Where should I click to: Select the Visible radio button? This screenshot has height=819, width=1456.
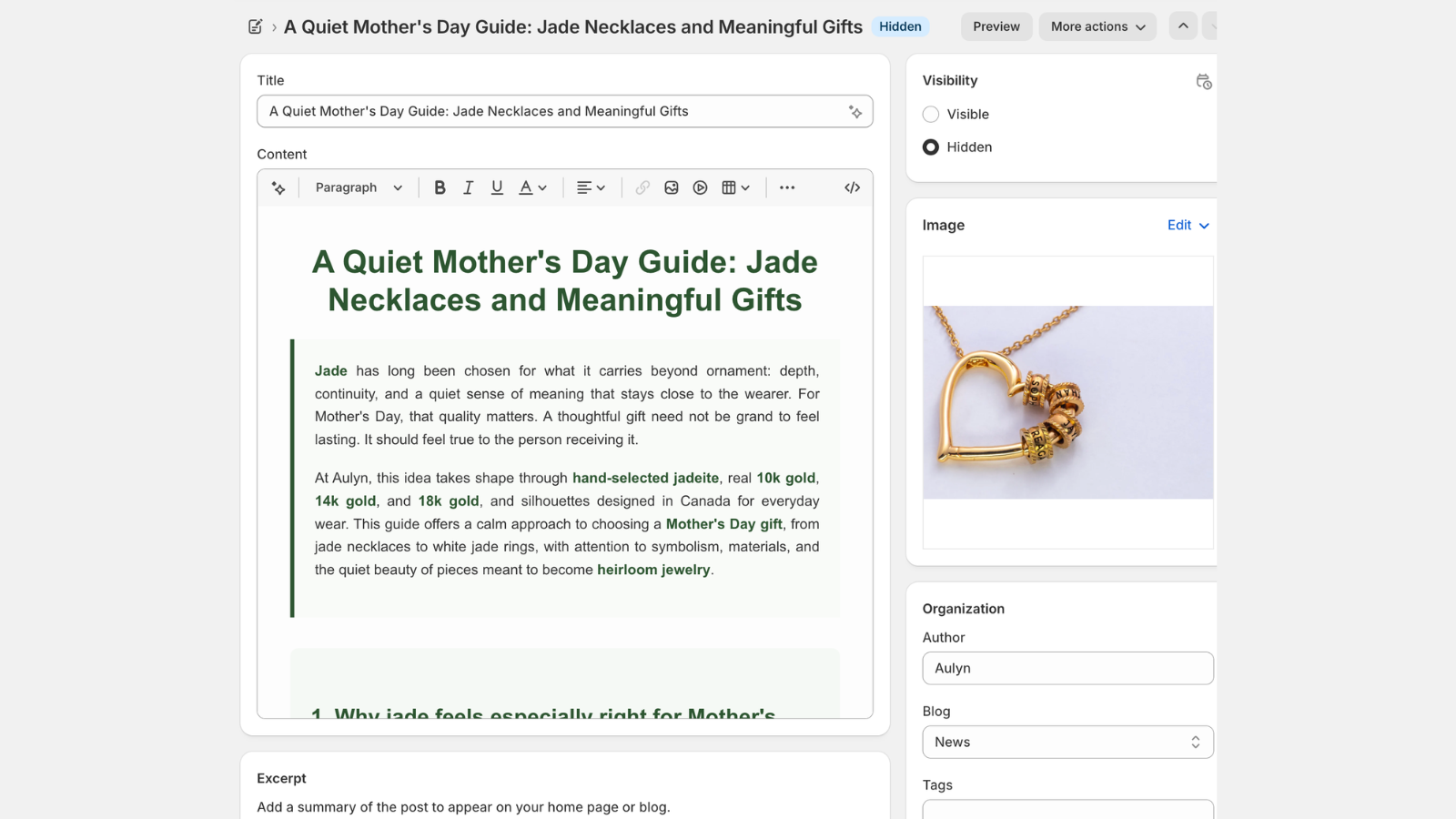coord(930,114)
